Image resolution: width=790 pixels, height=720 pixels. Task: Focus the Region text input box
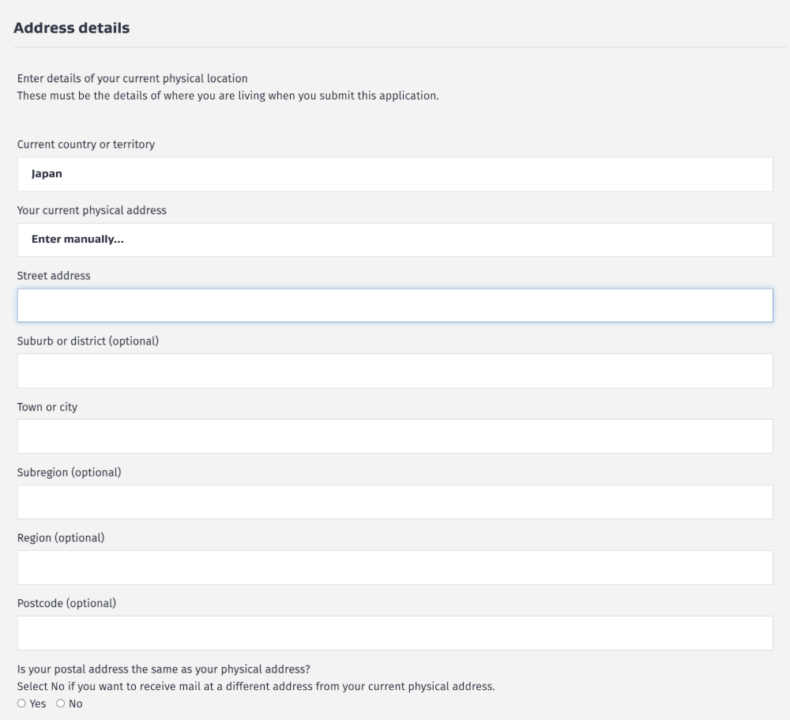395,567
